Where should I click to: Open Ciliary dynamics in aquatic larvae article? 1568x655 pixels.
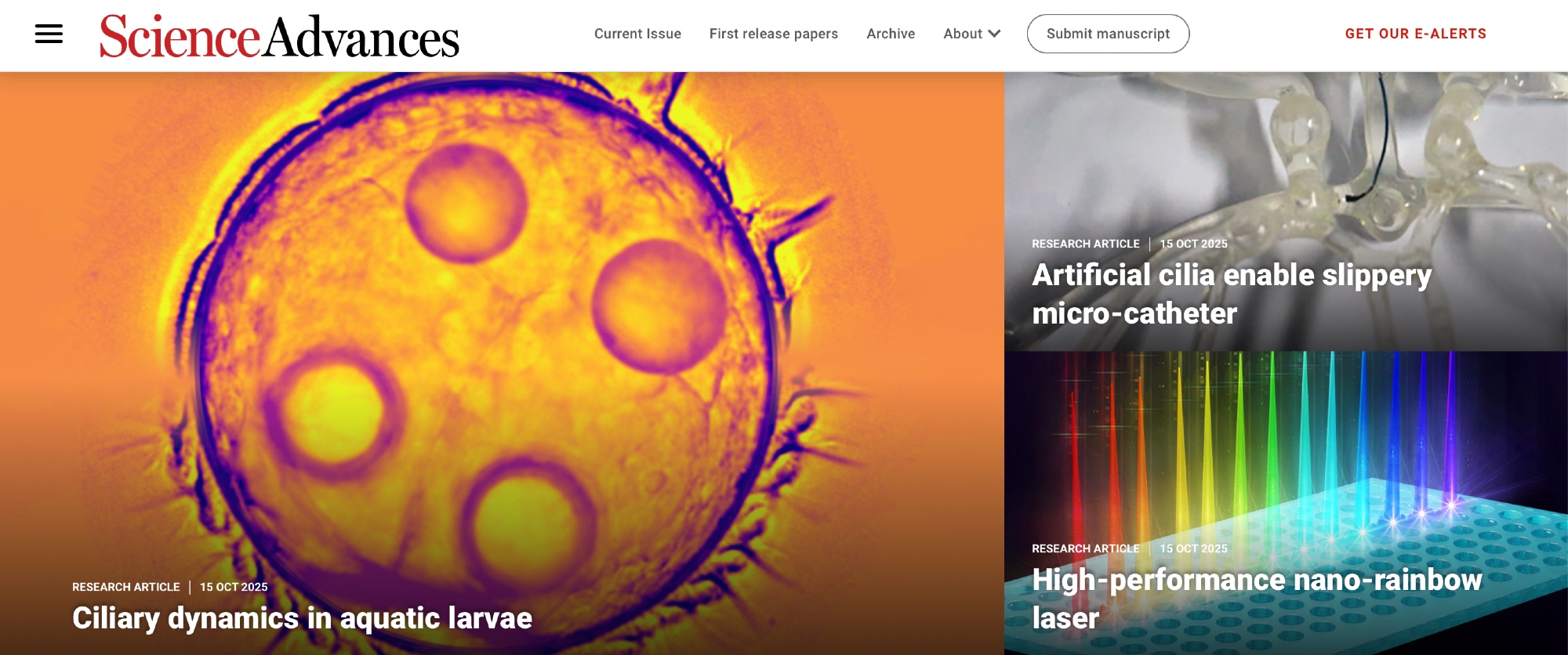pos(302,618)
